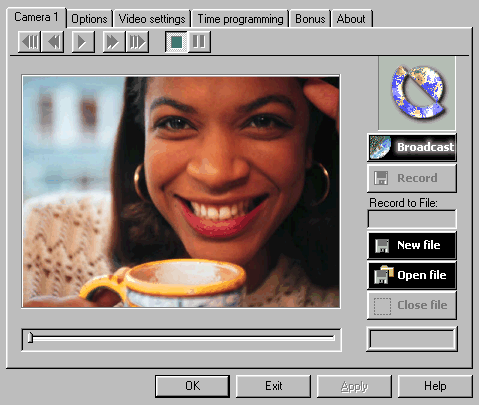Pause video with the pause icon
The height and width of the screenshot is (405, 479).
[199, 42]
